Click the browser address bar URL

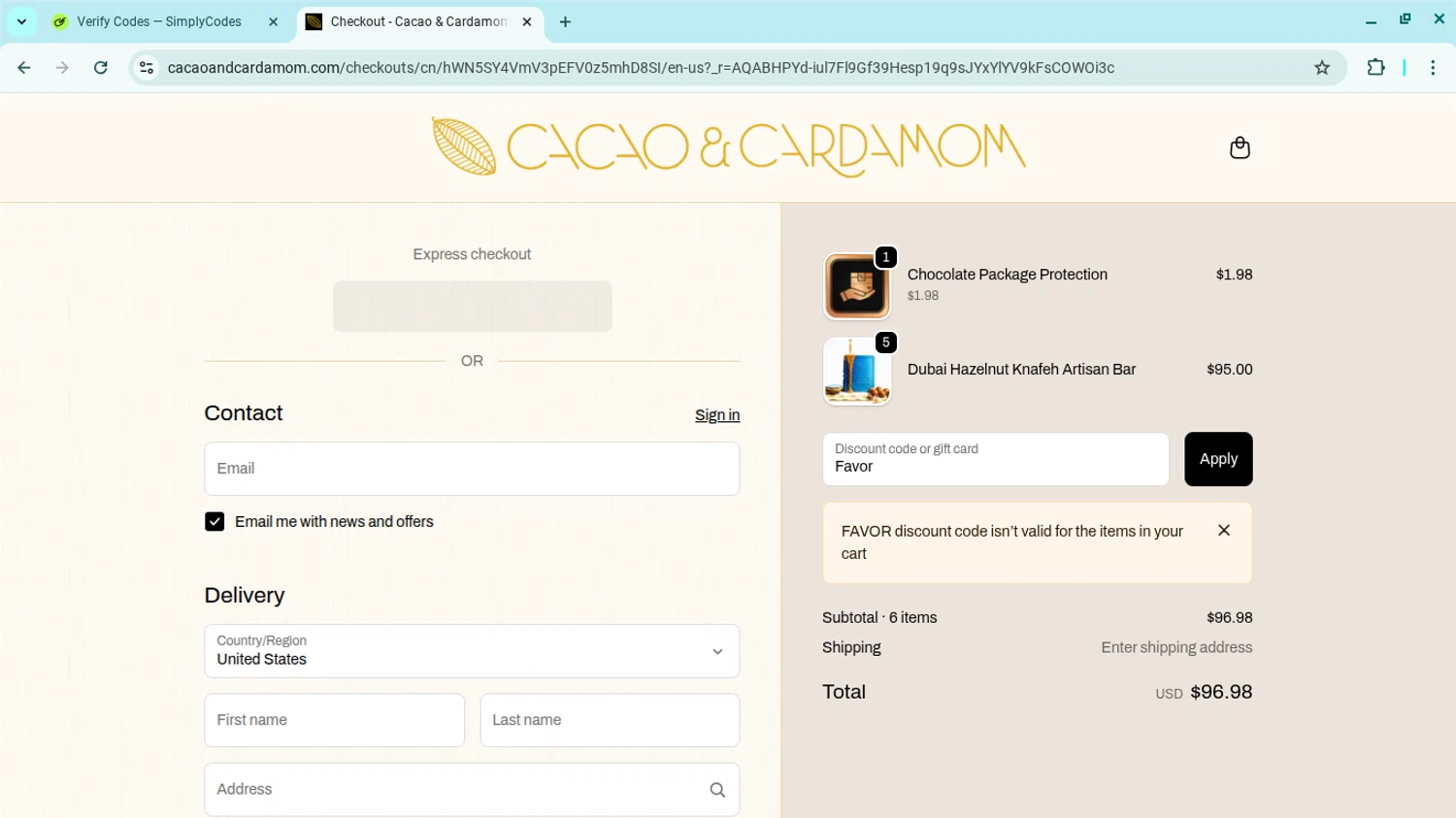point(641,68)
